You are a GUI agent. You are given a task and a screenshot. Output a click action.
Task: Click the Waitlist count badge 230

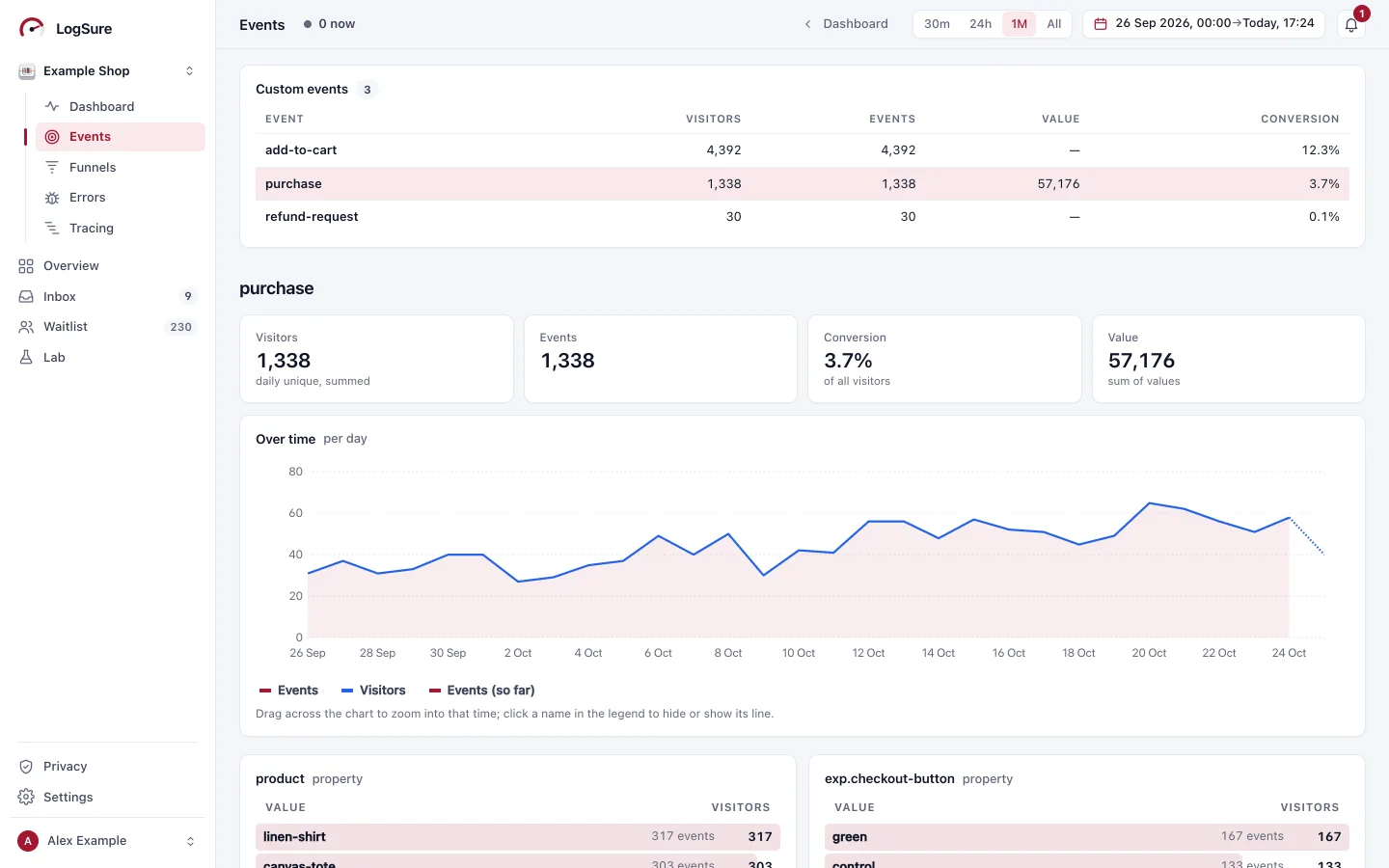(x=181, y=327)
